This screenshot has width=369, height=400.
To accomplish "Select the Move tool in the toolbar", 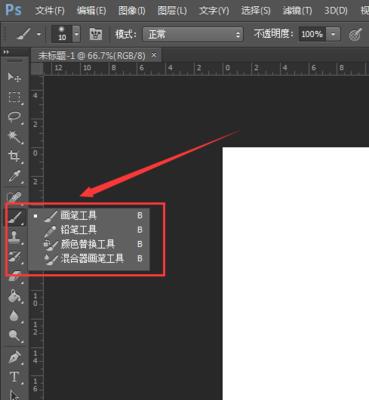I will point(14,78).
